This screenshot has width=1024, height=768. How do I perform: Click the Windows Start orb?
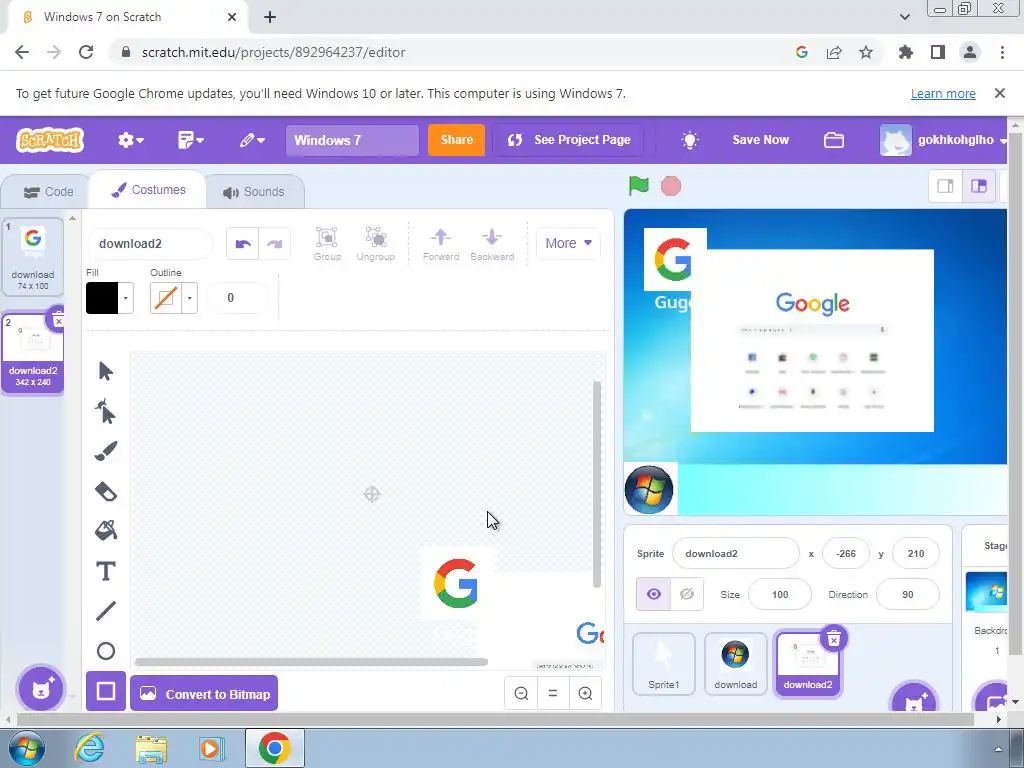coord(25,748)
